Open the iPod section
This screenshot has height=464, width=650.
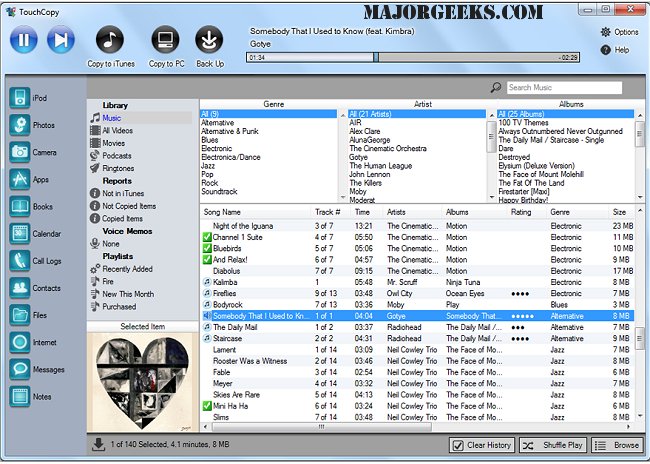pos(19,98)
